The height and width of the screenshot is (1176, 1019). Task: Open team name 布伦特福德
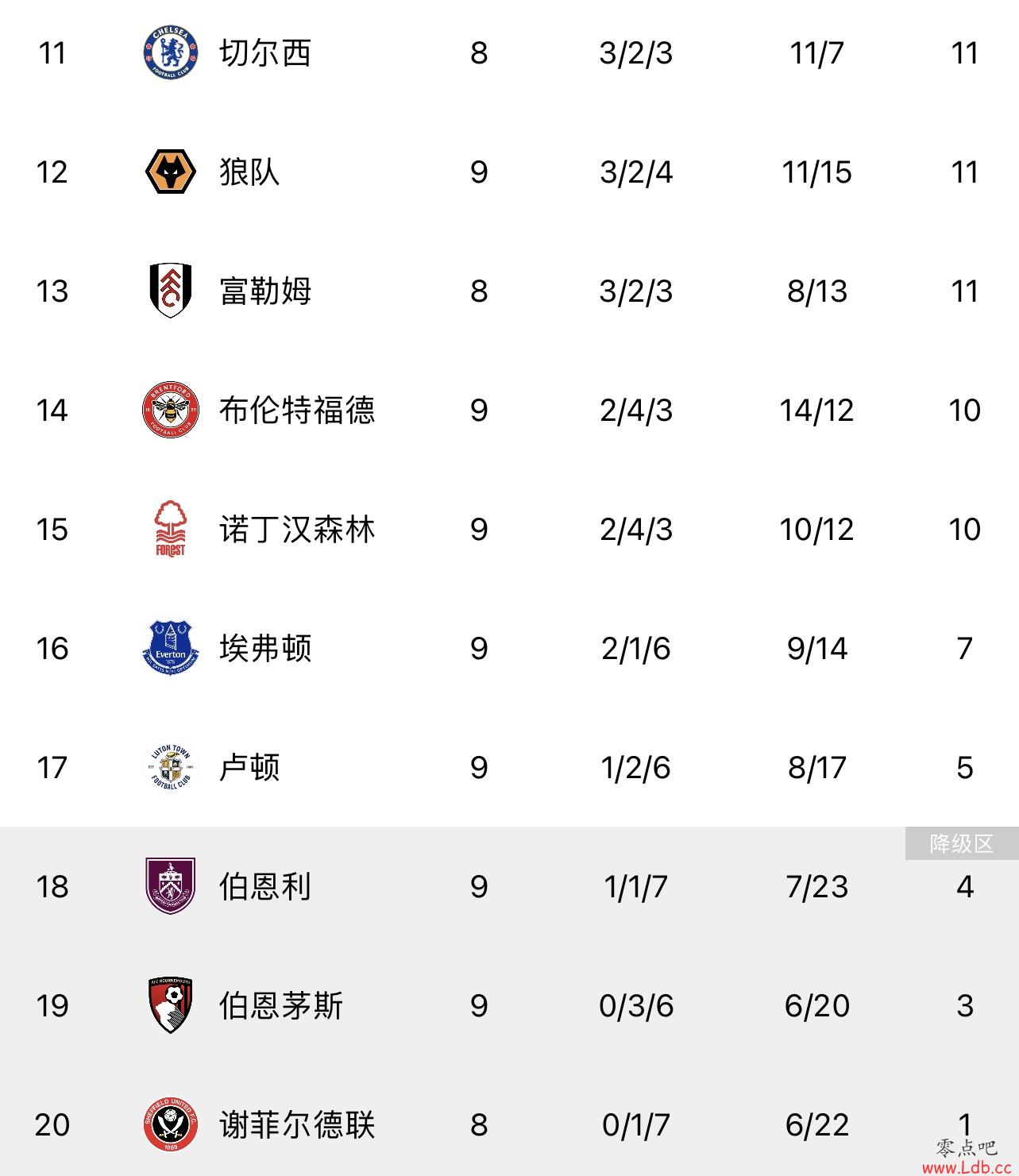click(x=297, y=411)
